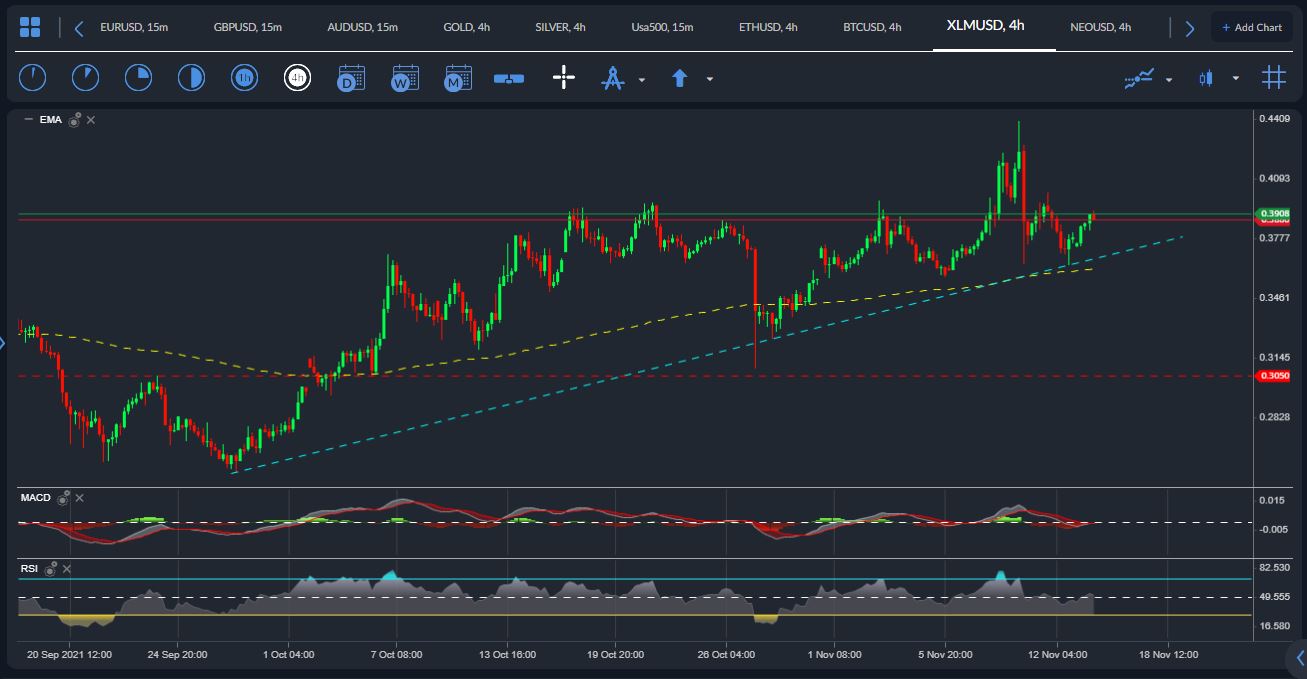The height and width of the screenshot is (679, 1307).
Task: Click the red 0.3050 price level marker
Action: pyautogui.click(x=1274, y=376)
